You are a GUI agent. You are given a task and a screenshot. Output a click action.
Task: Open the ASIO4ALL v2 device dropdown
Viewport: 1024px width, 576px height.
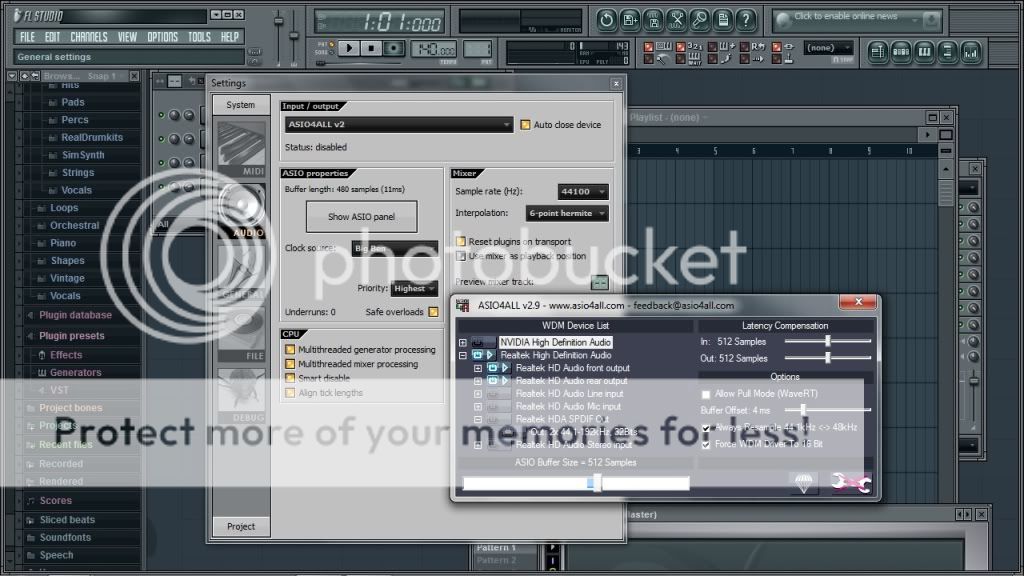(x=398, y=125)
